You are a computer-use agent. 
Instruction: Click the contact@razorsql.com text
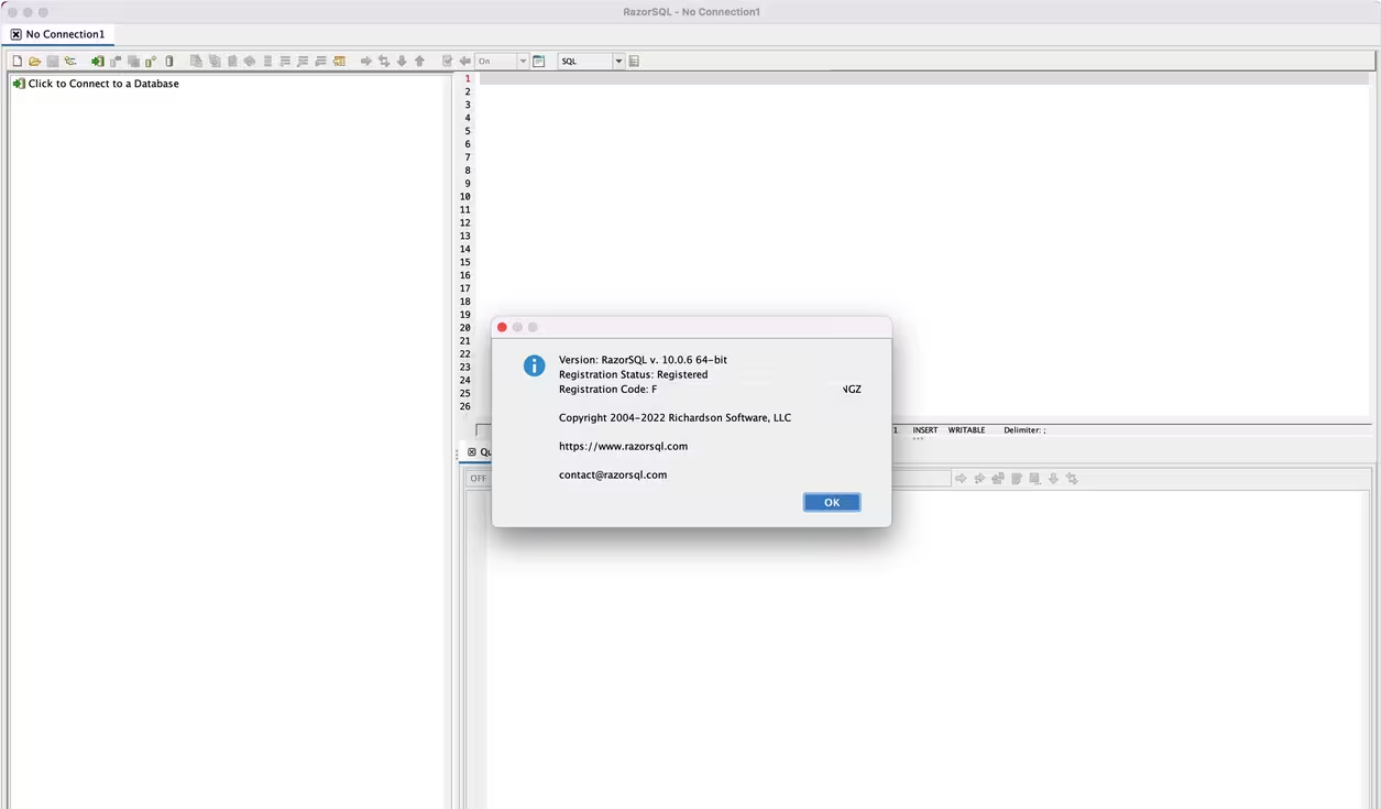613,475
